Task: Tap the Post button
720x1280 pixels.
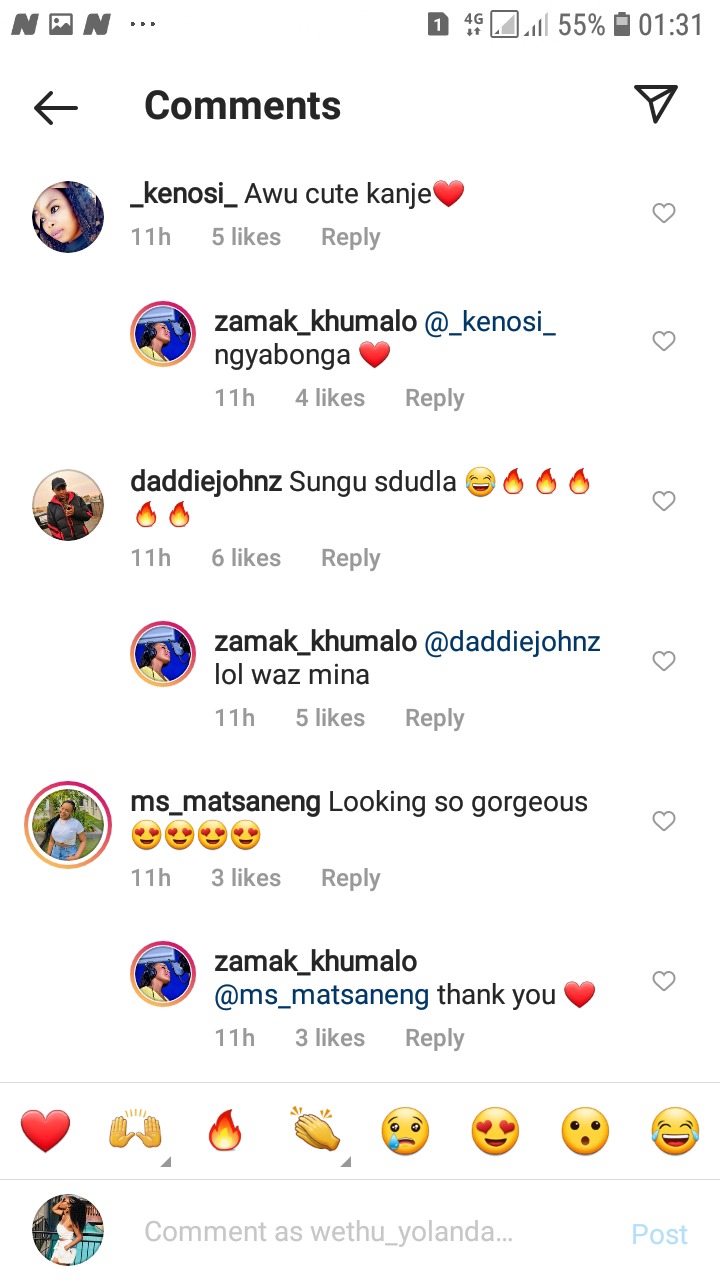Action: click(x=660, y=1234)
